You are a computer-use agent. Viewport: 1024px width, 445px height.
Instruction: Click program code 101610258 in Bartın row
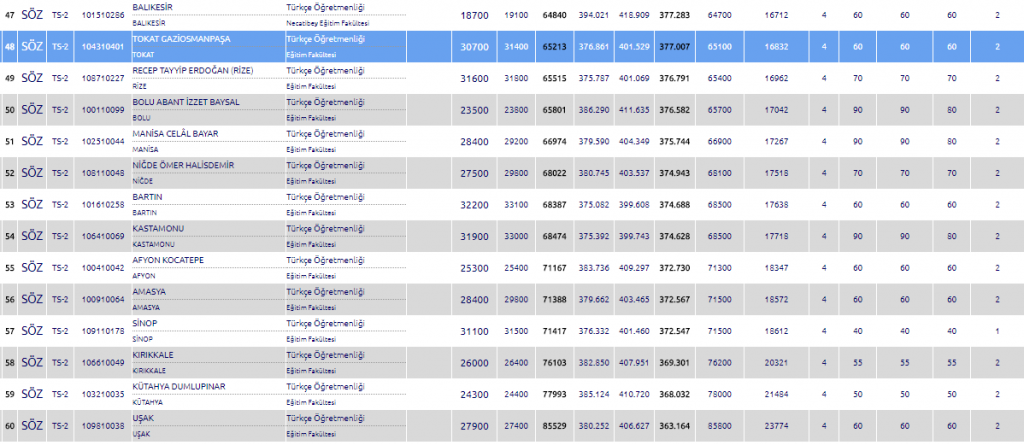pos(103,204)
